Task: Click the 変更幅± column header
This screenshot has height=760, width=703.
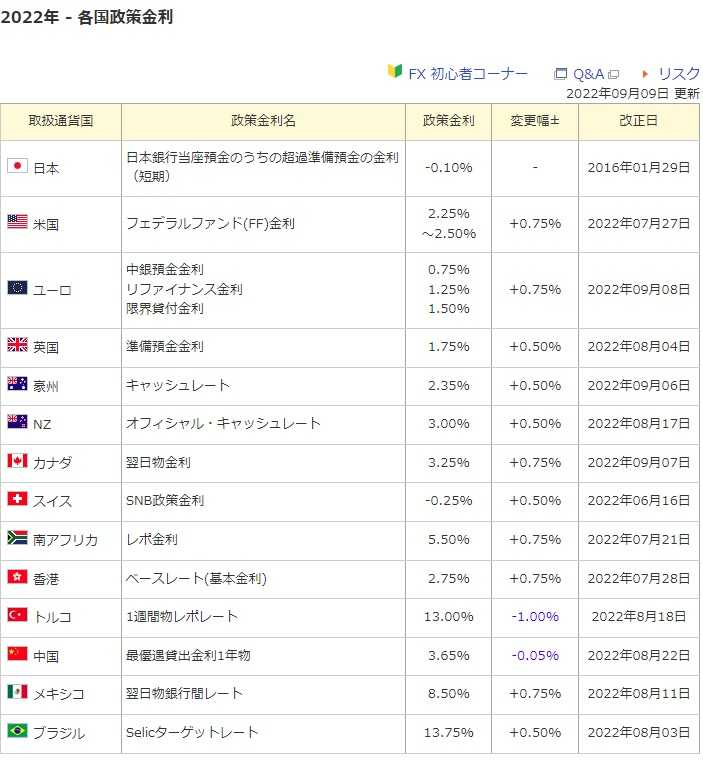Action: click(535, 121)
